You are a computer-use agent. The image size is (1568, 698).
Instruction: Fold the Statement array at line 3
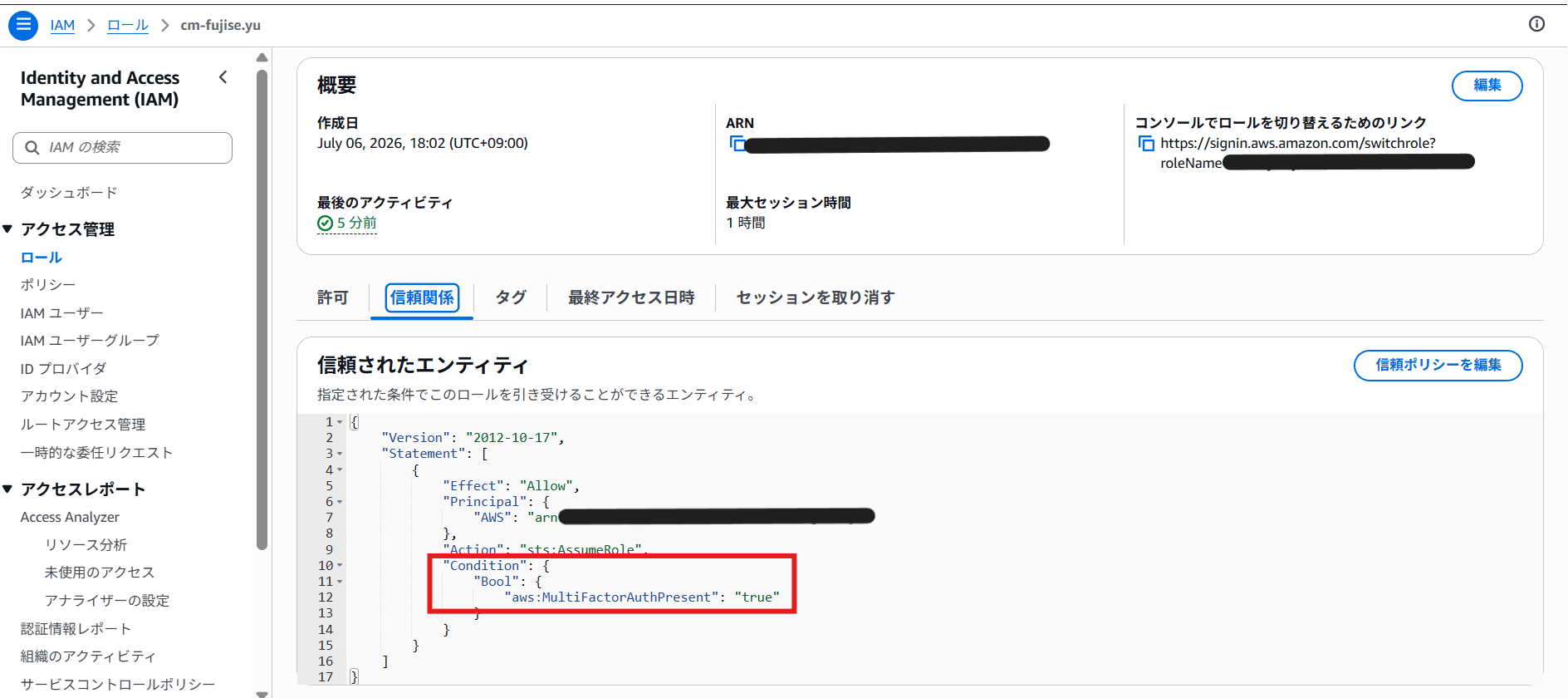tap(340, 454)
